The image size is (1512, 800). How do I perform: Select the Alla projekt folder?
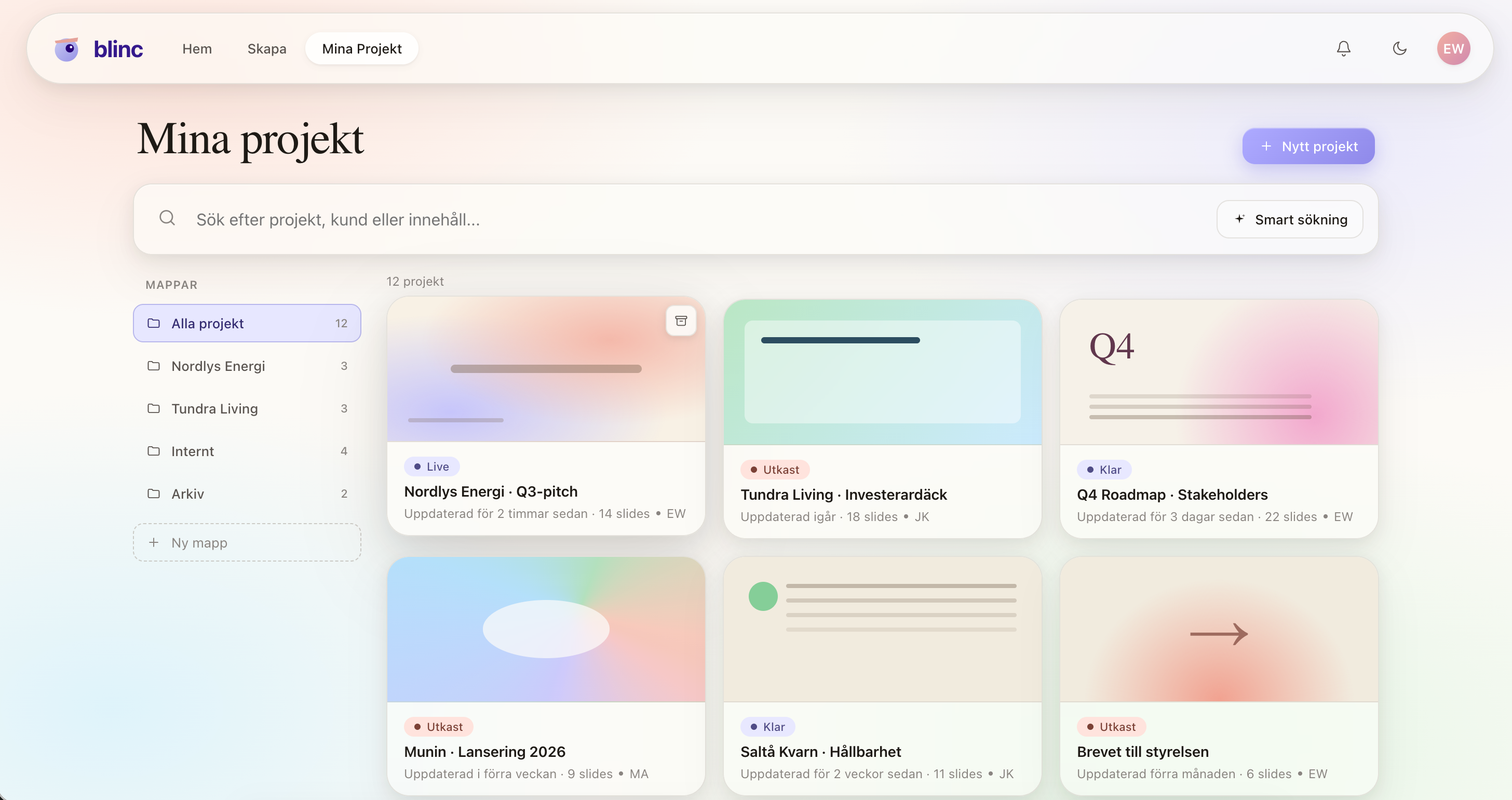[x=247, y=323]
